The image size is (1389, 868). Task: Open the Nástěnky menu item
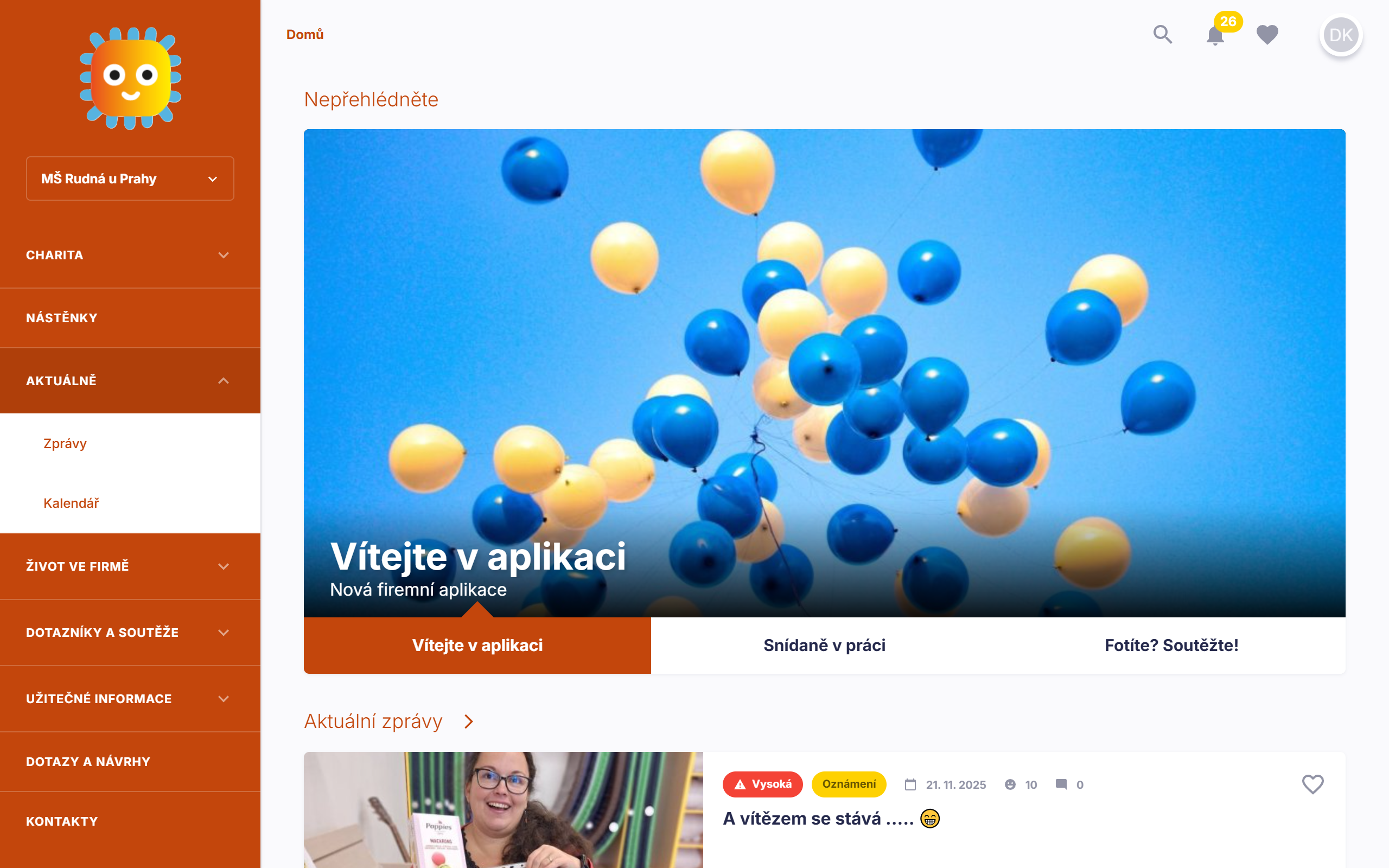pyautogui.click(x=130, y=318)
